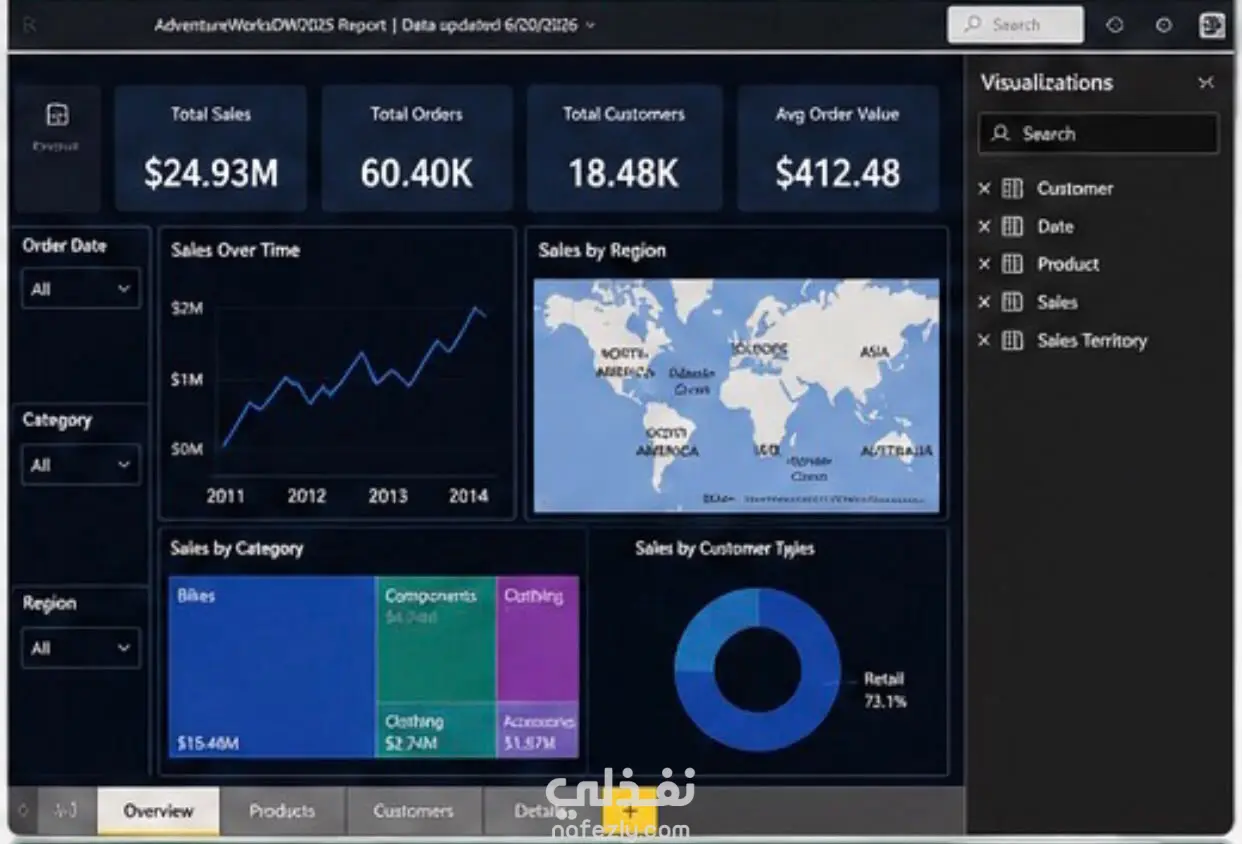Click the page navigation icon left of Overview
Screen dimensions: 1242x844
pyautogui.click(x=65, y=811)
